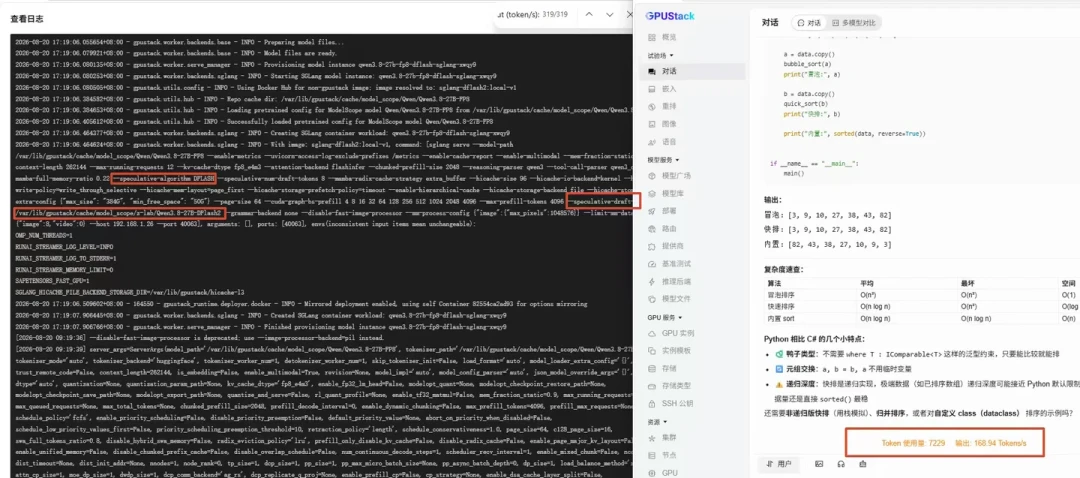Collapse the GPU 服务 sidebar group
Viewport: 1080px width, 478px height.
tap(665, 318)
